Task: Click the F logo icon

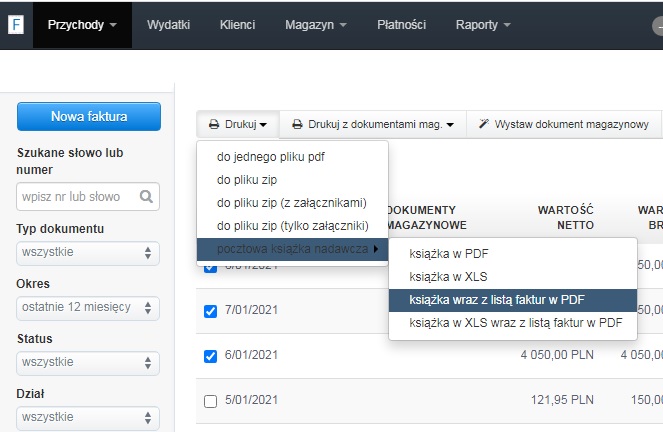Action: coord(17,24)
